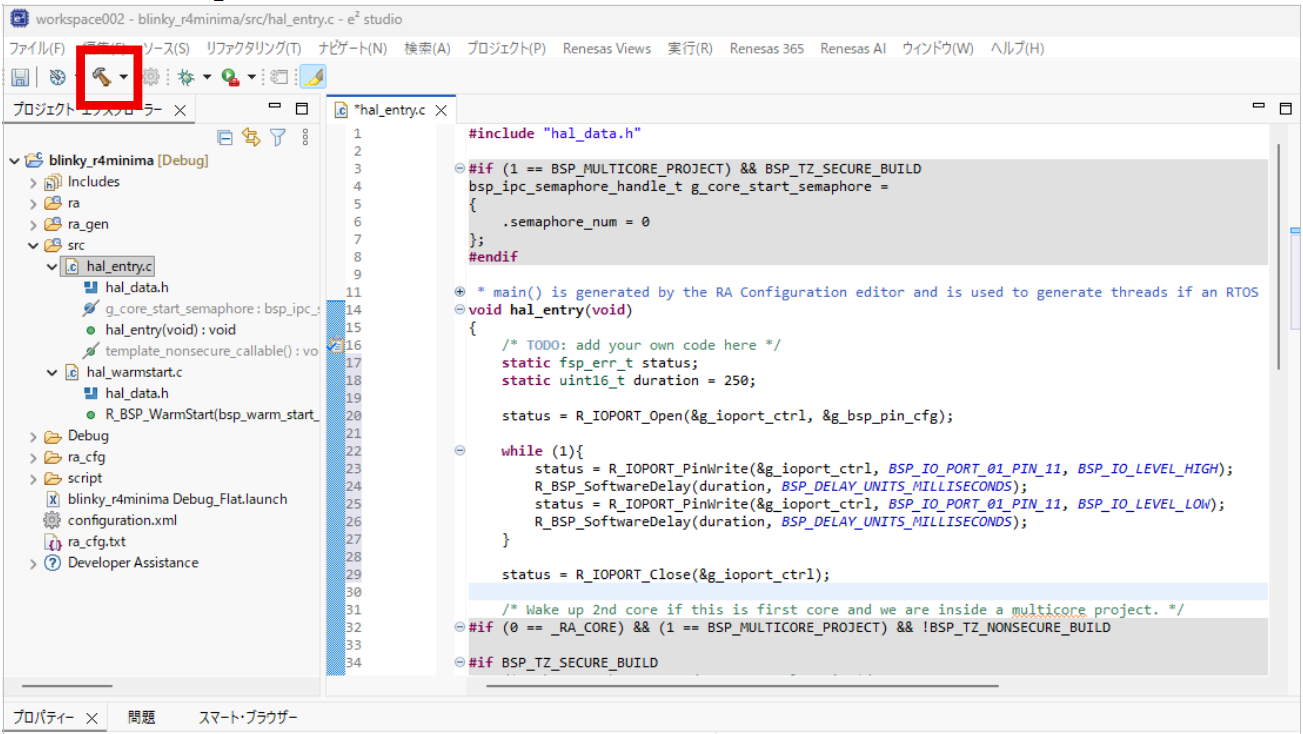This screenshot has height=734, width=1303.
Task: Open the Renesas AI menu
Action: (853, 48)
